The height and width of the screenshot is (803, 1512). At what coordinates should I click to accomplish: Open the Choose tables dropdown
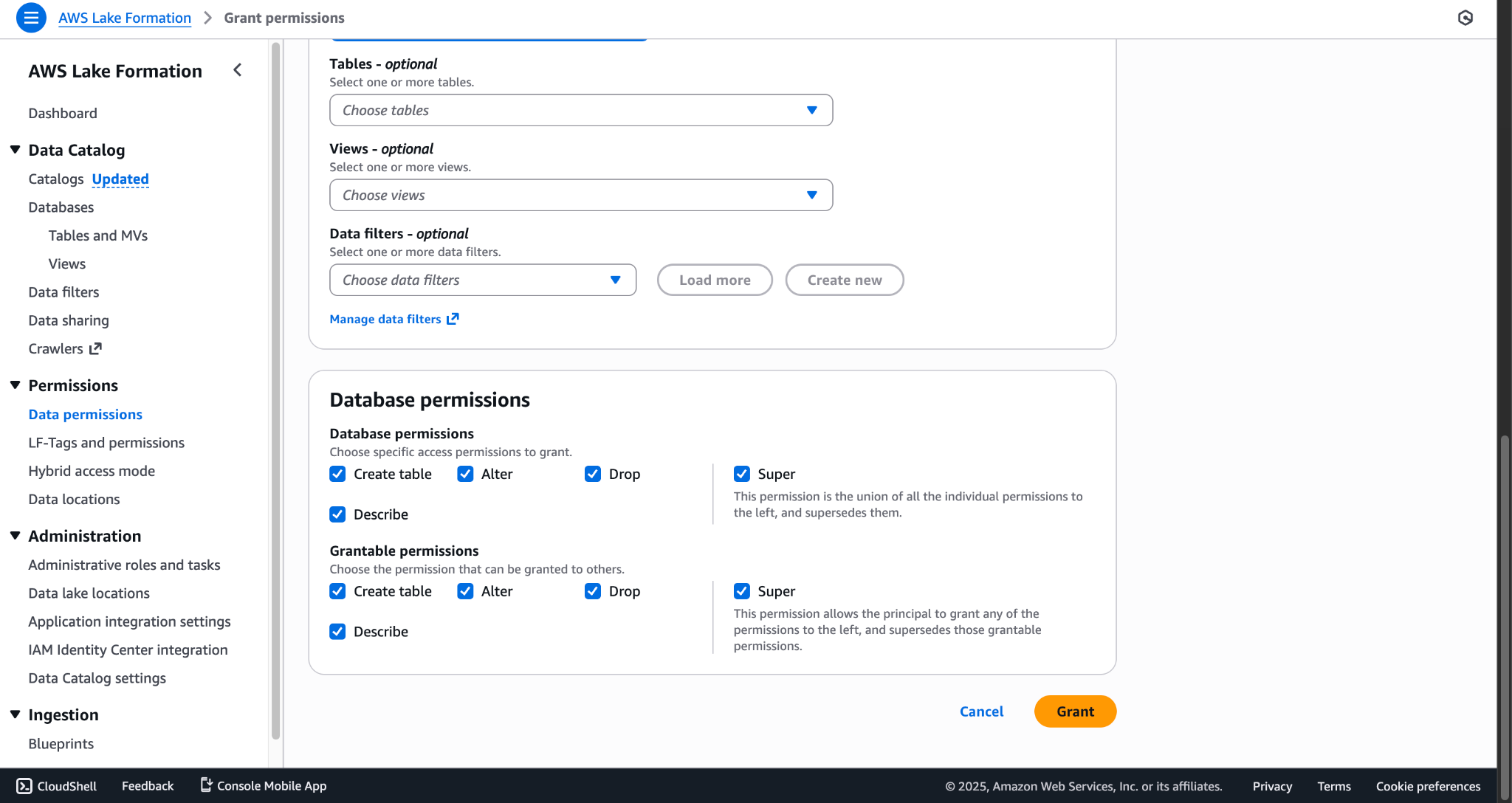581,110
